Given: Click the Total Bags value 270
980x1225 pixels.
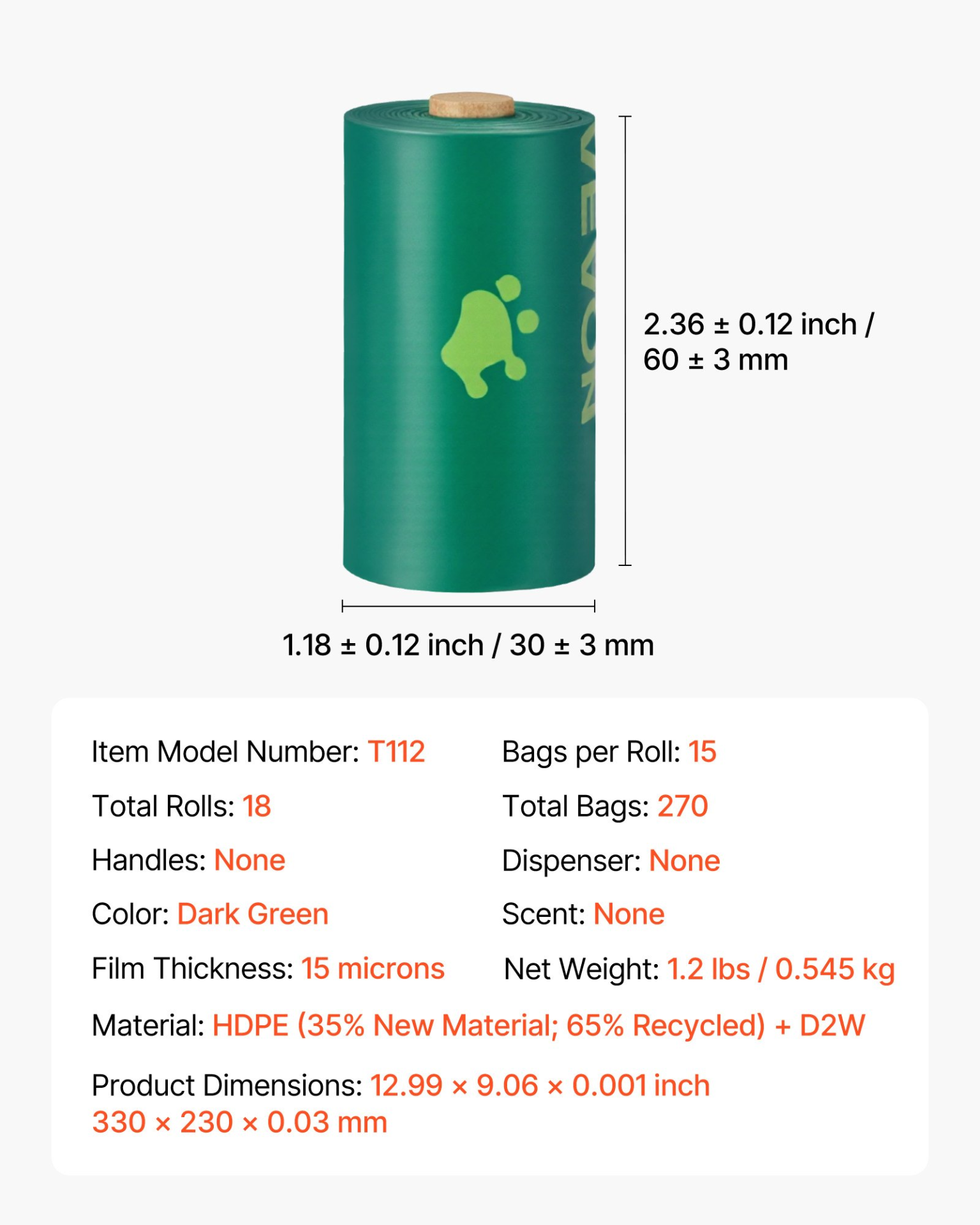Looking at the screenshot, I should click(x=683, y=806).
